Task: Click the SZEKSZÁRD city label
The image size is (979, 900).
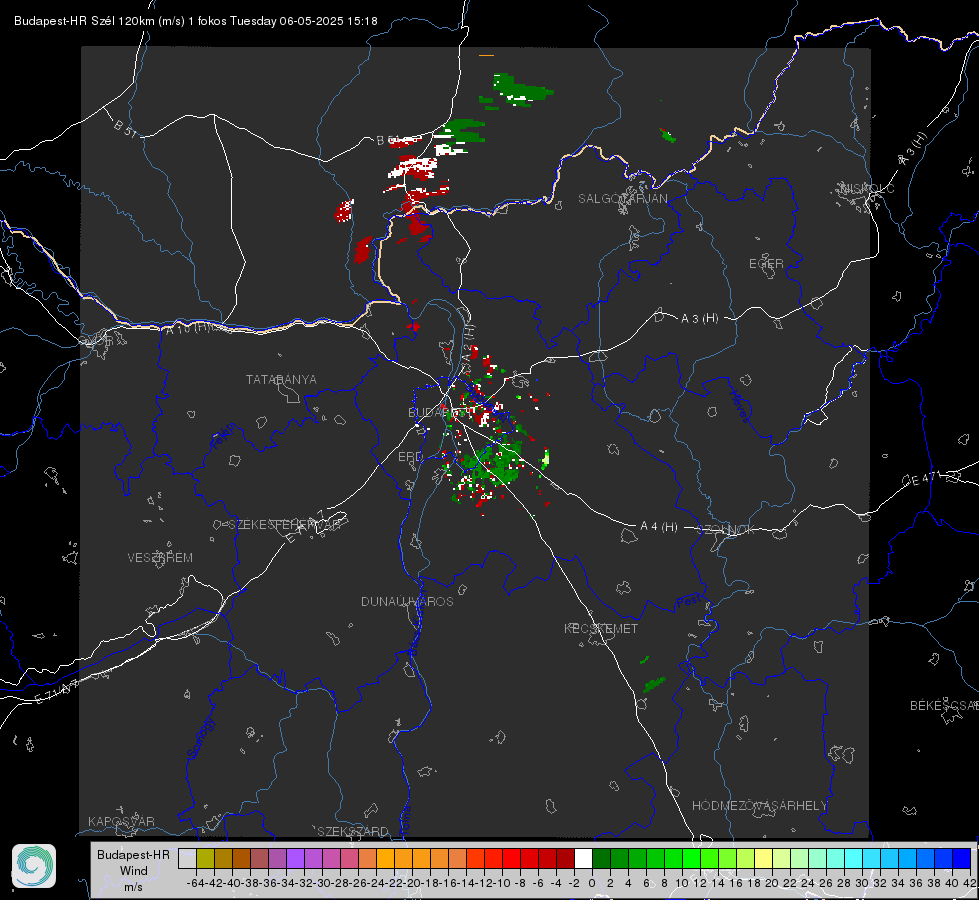Action: pyautogui.click(x=353, y=831)
